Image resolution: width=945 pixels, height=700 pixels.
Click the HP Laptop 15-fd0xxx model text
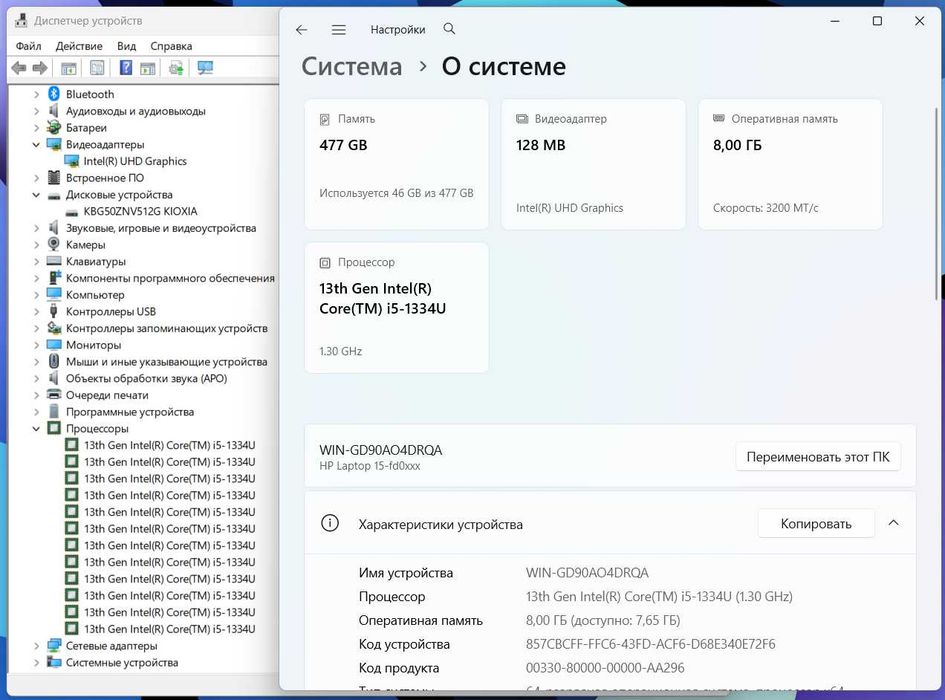coord(369,466)
